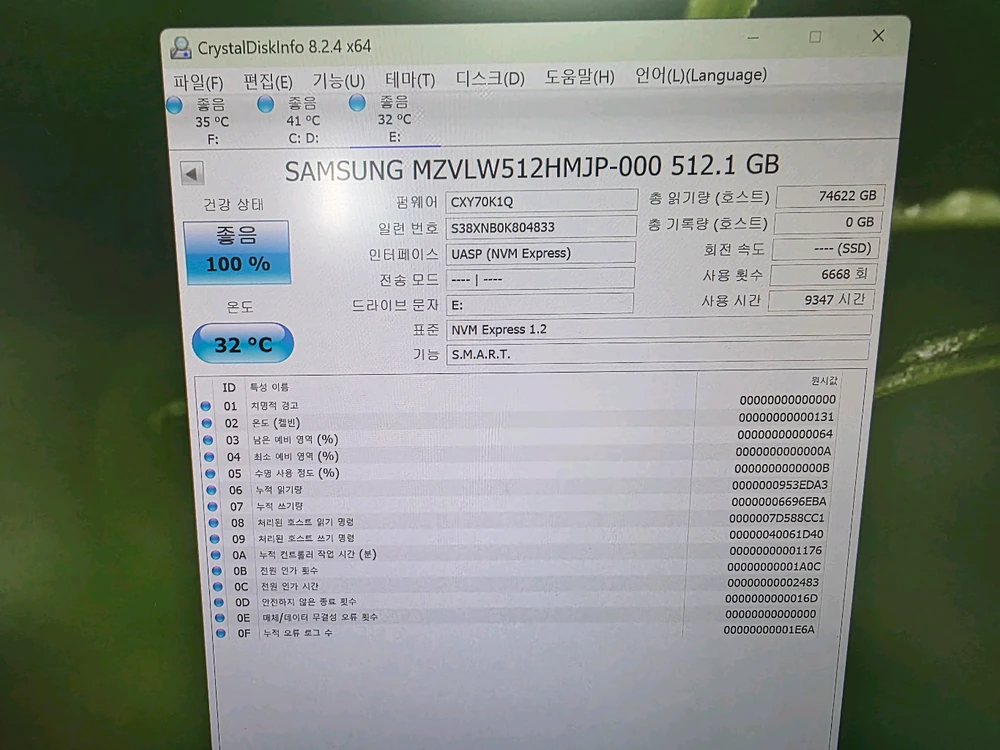Click raw value 0000000000016D
1000x750 pixels.
pos(772,598)
